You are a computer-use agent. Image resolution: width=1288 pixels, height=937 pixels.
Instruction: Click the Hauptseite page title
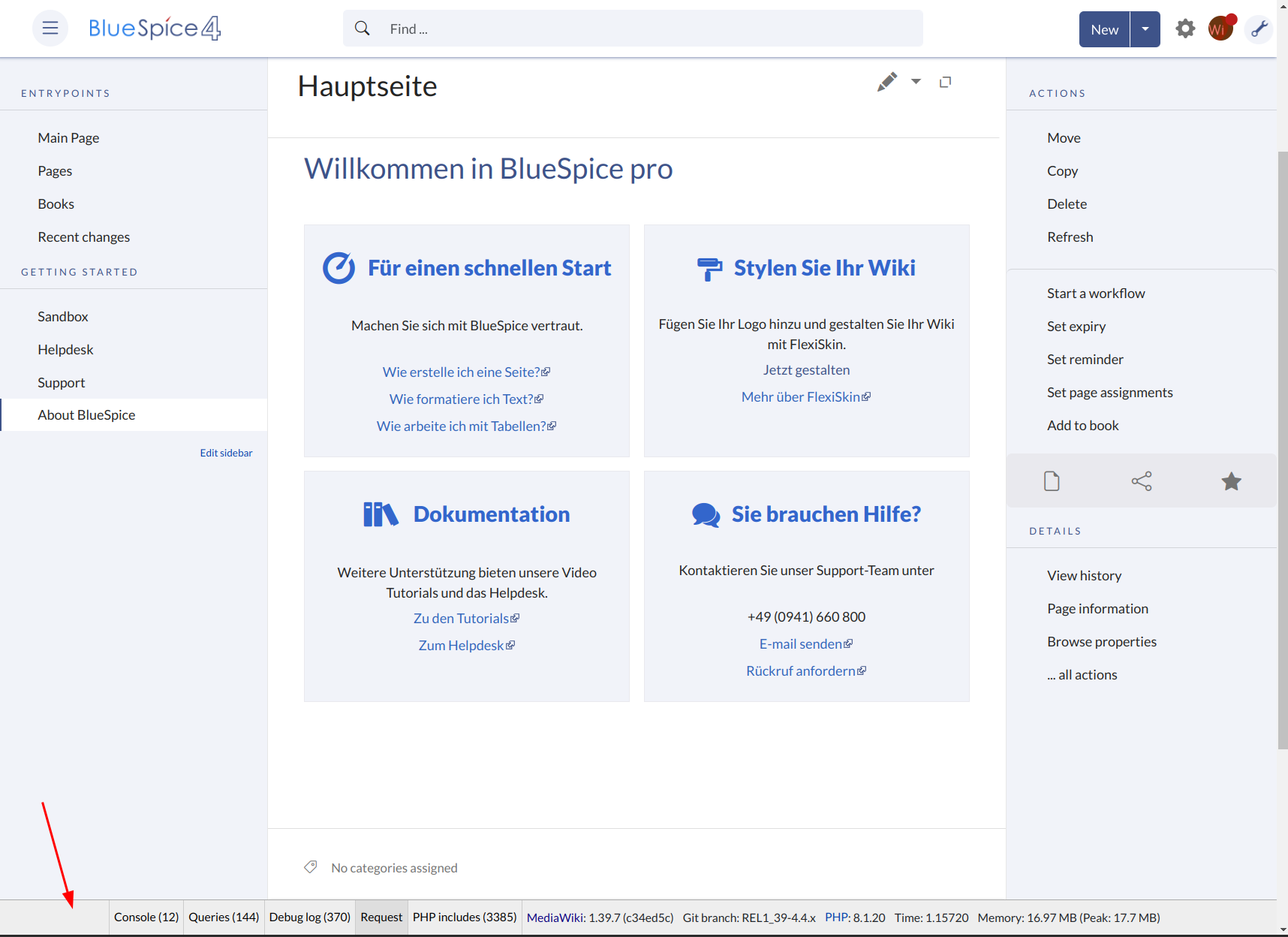(367, 86)
